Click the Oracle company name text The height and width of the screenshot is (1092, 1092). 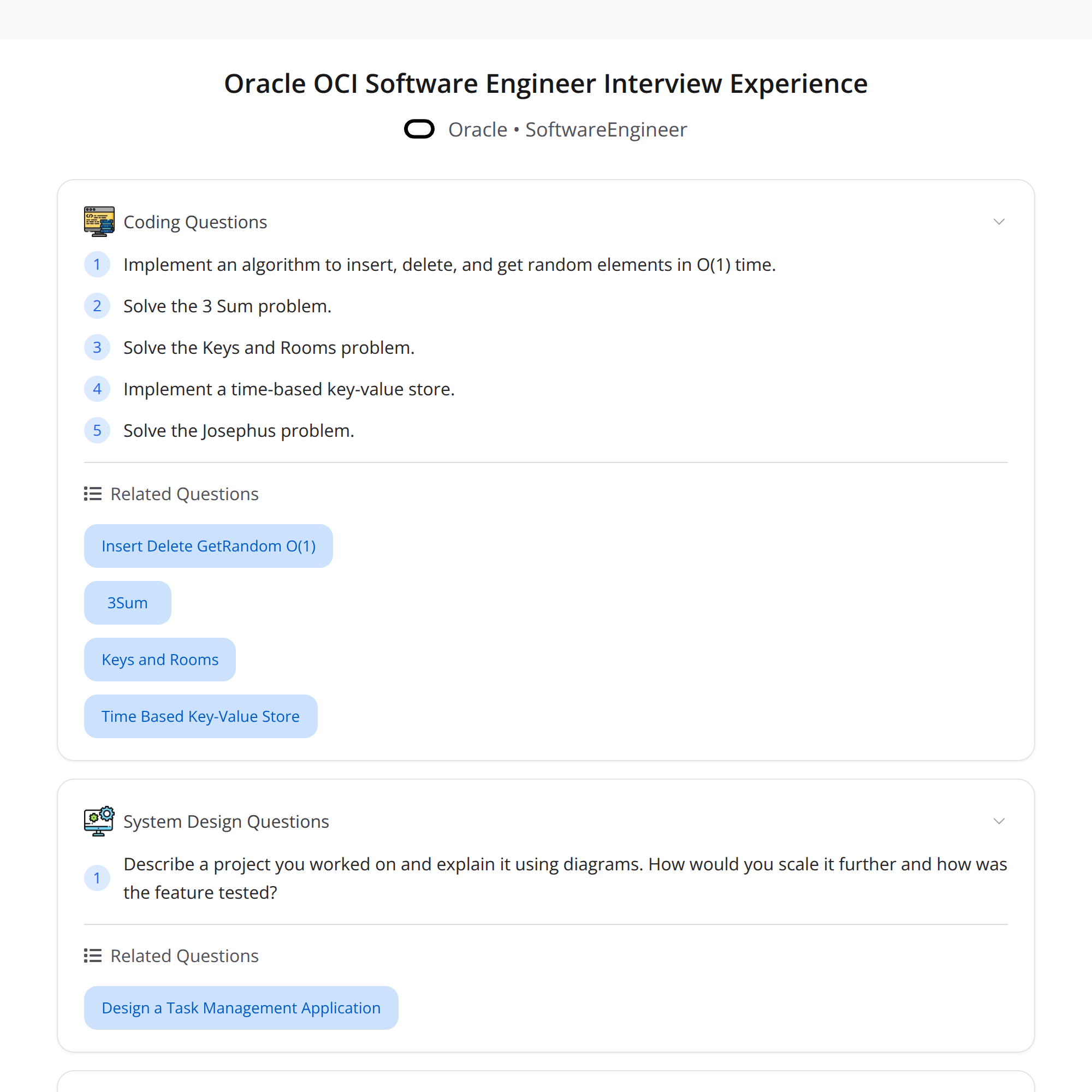478,129
